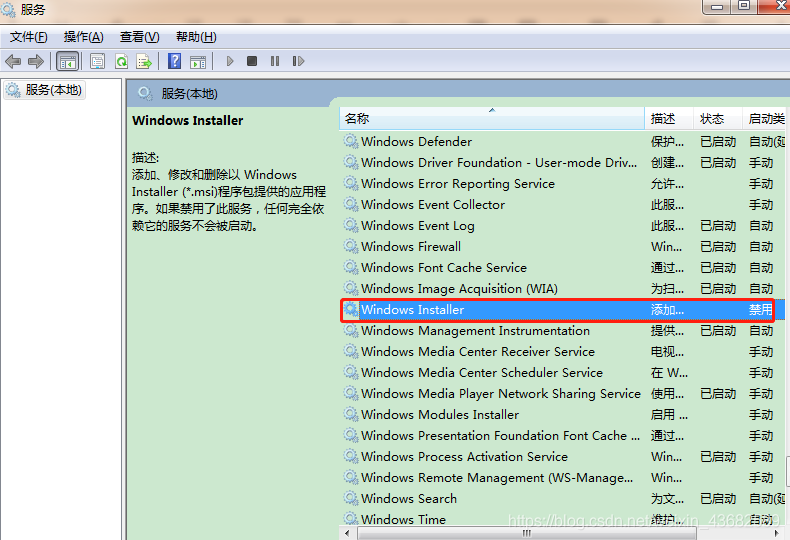Click the horizontal scrollbar left arrow

pos(347,533)
